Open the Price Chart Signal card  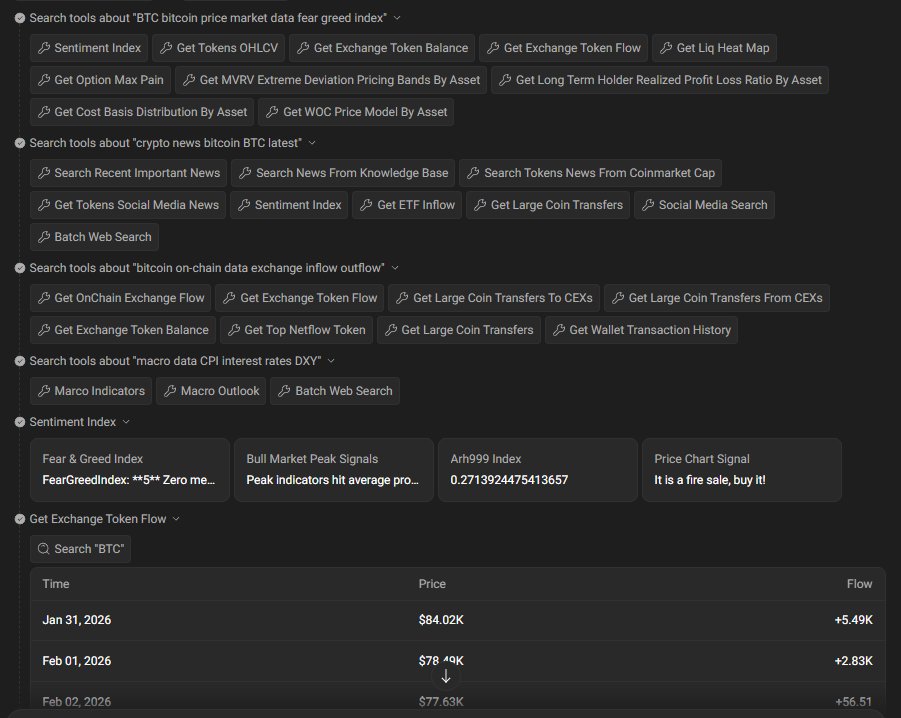pos(742,470)
